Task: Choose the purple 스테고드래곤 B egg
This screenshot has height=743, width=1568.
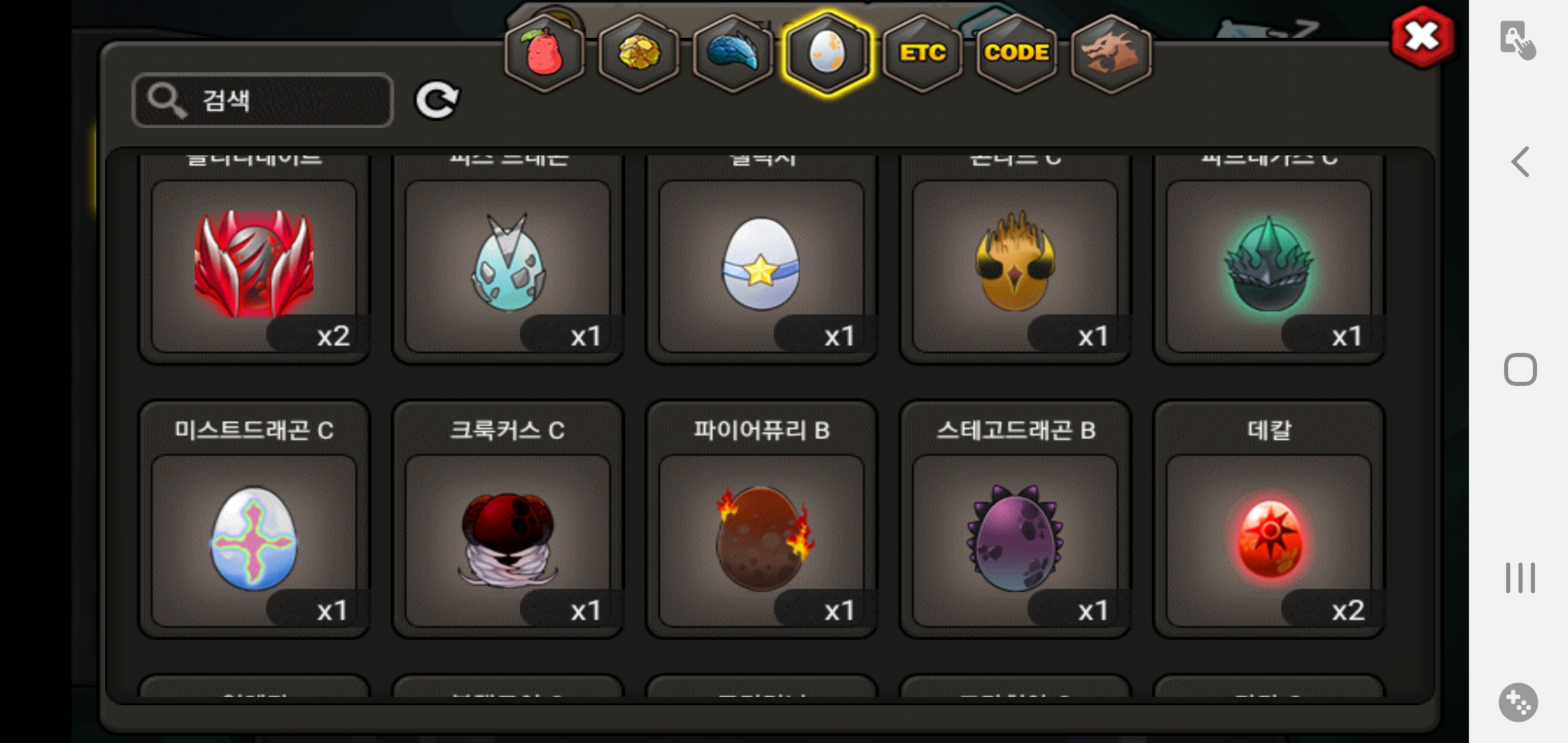Action: coord(1015,519)
